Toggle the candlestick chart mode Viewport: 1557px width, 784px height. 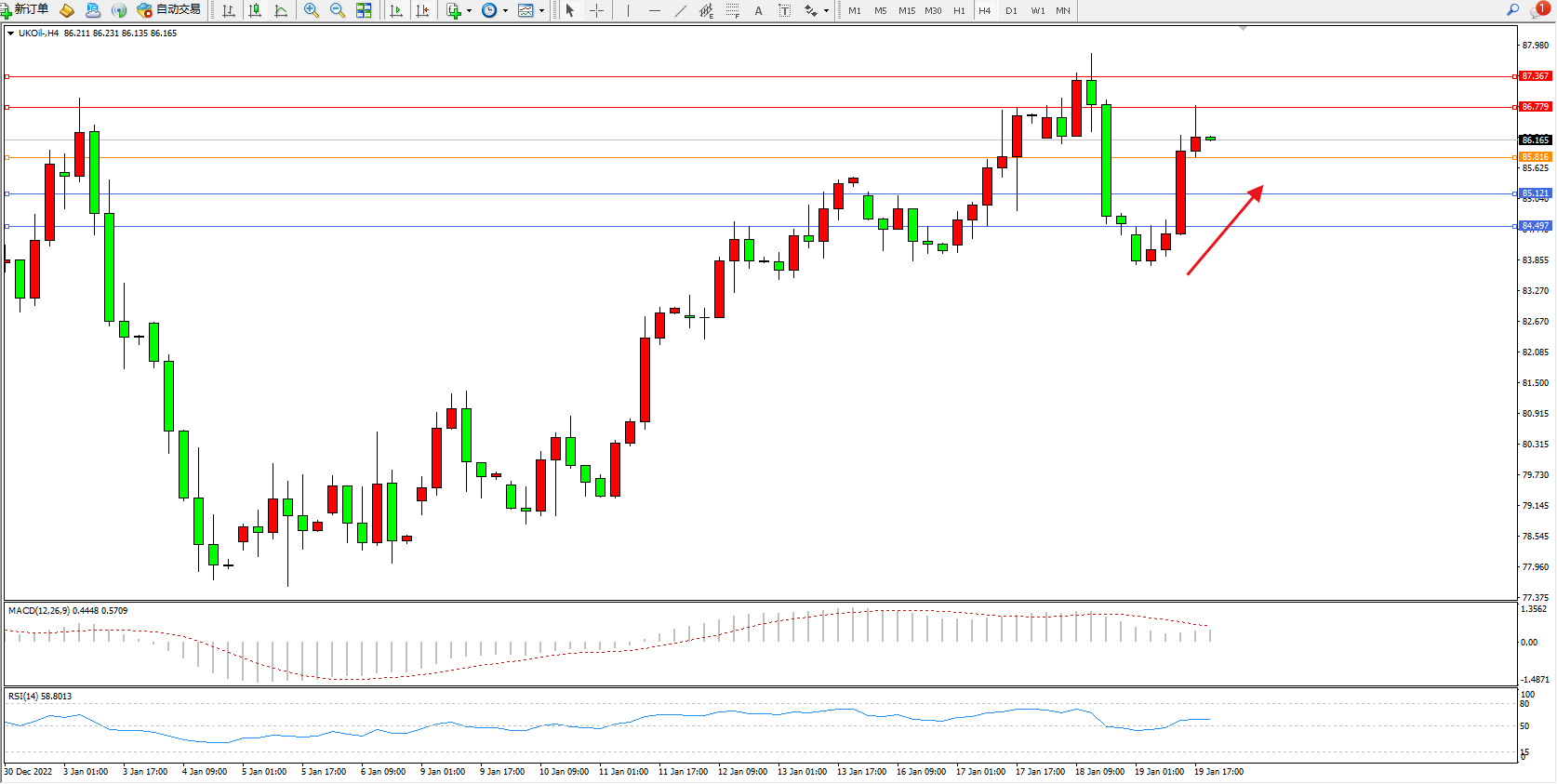click(255, 10)
